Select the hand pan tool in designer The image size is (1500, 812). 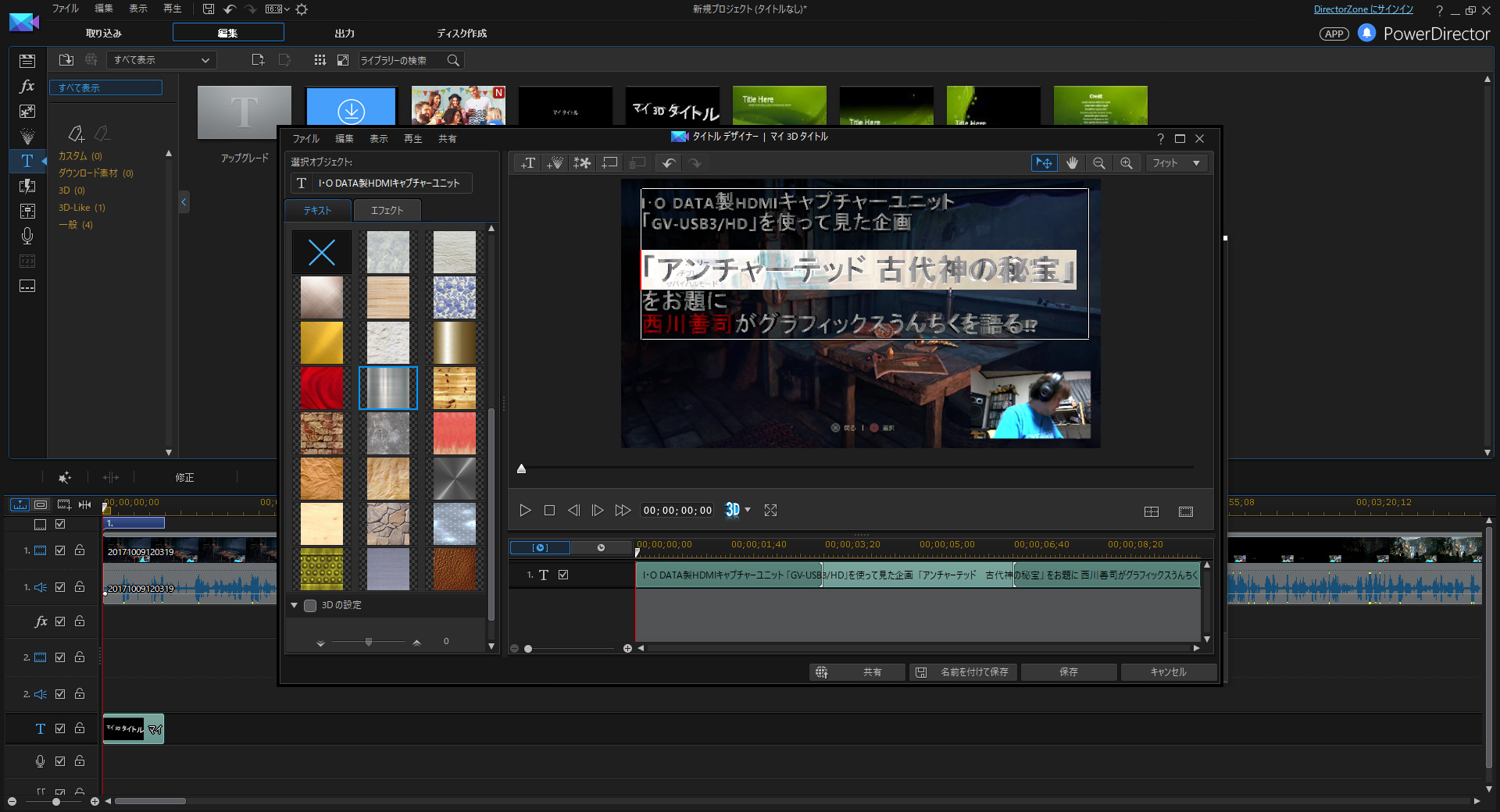pyautogui.click(x=1072, y=162)
